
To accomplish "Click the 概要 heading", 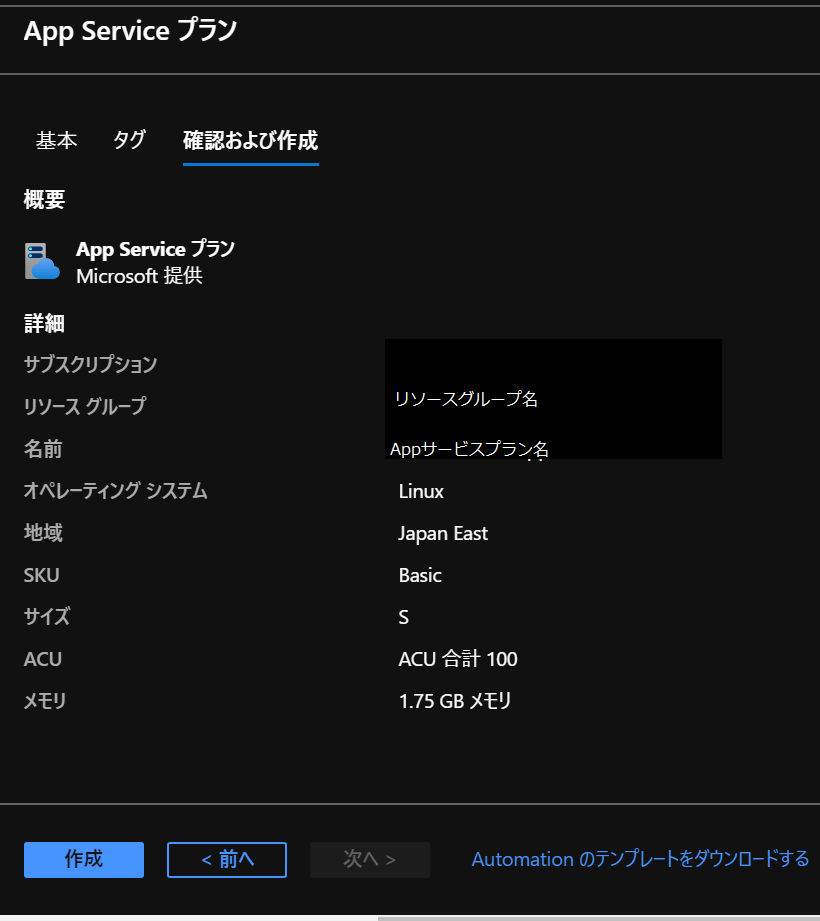I will tap(44, 200).
